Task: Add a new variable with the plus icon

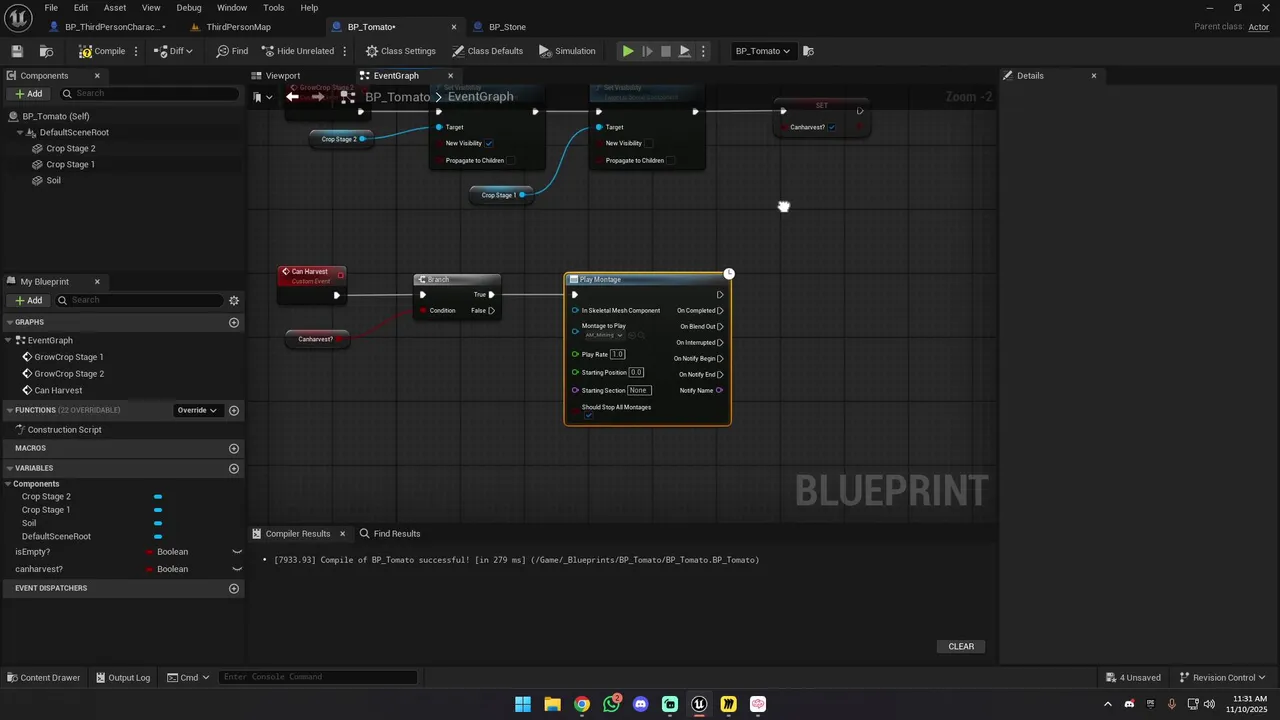Action: (x=234, y=468)
